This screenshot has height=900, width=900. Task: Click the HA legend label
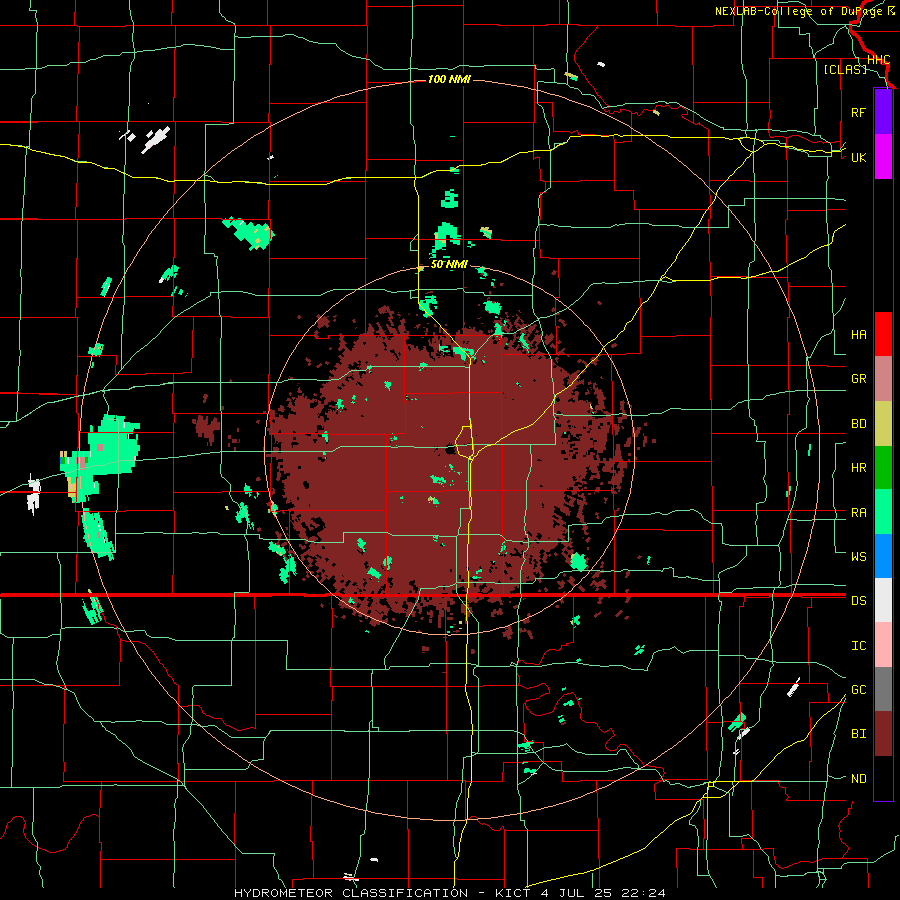[858, 335]
